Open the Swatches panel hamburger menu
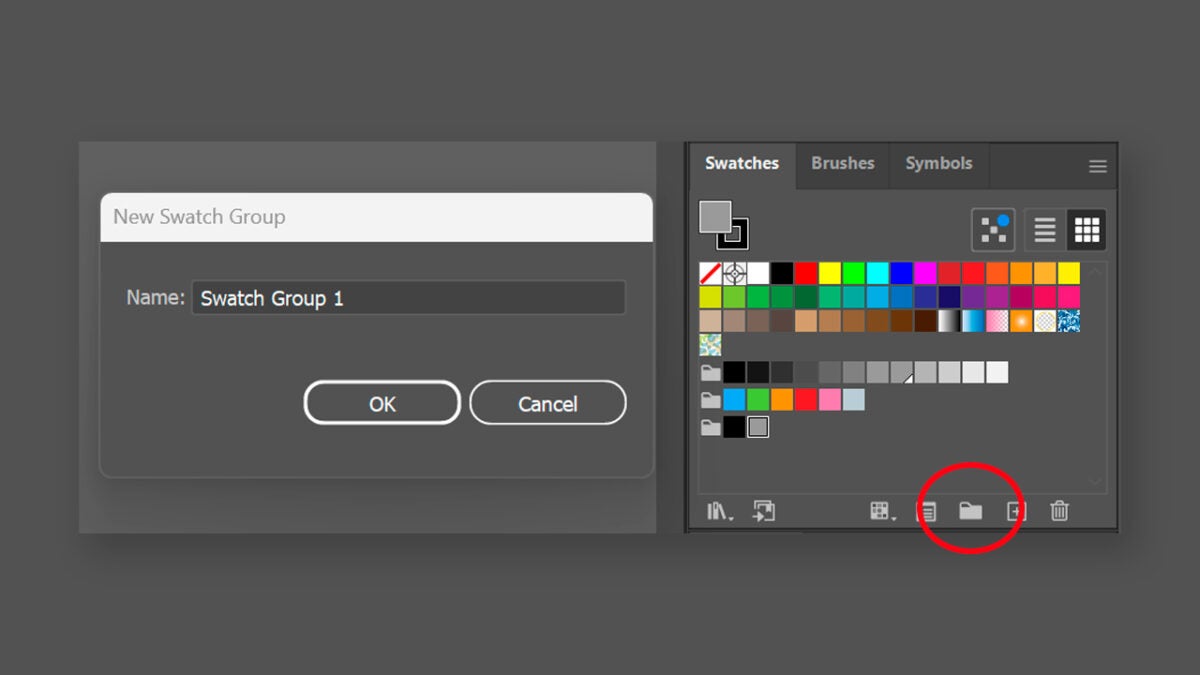 click(1097, 167)
